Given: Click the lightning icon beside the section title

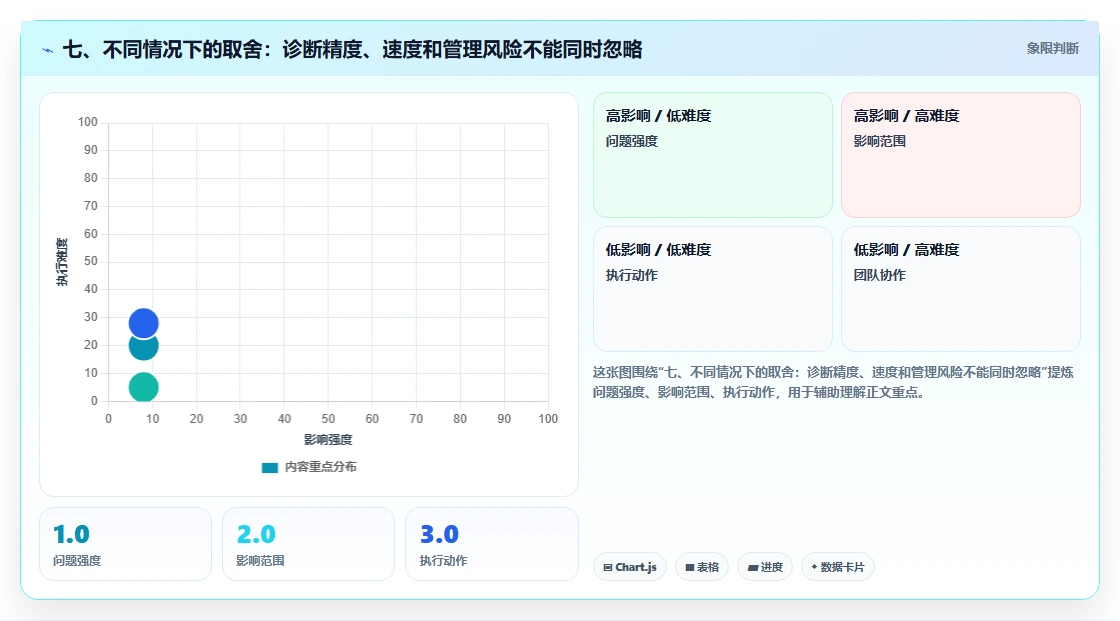Looking at the screenshot, I should point(47,50).
